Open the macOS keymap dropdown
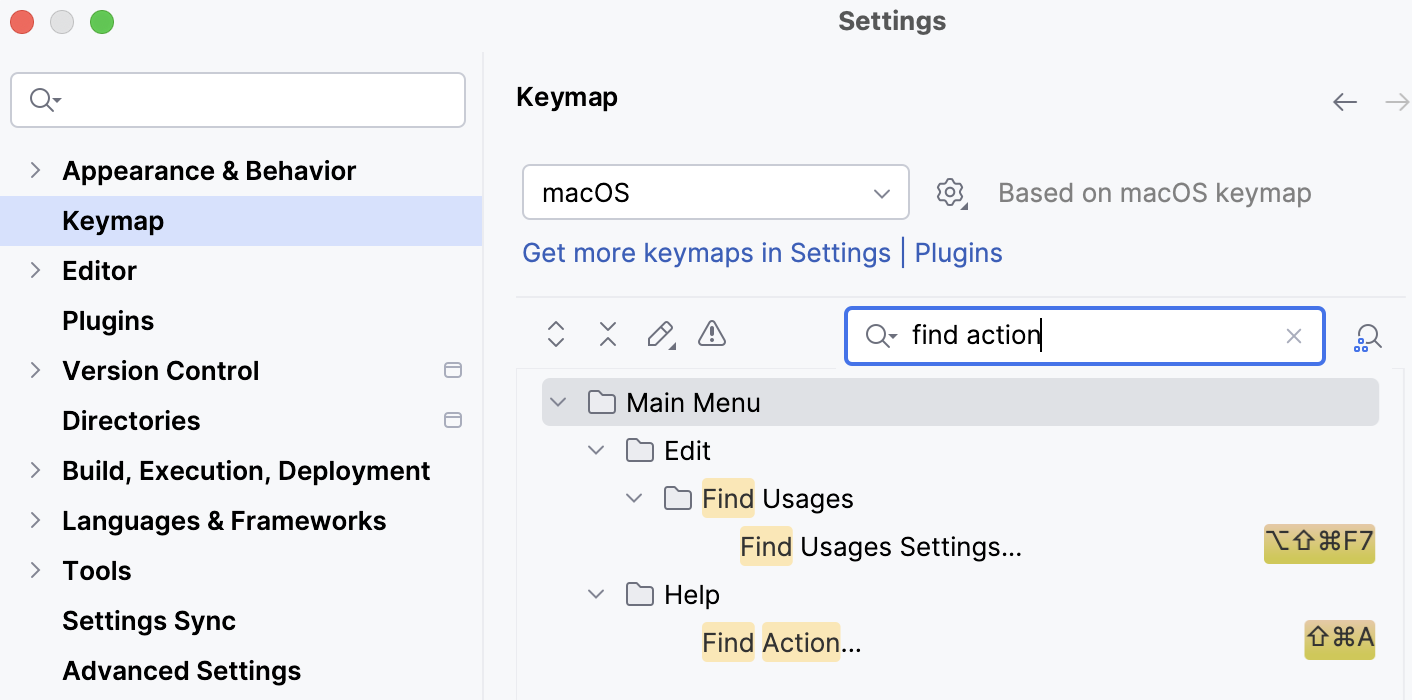The width and height of the screenshot is (1412, 700). pos(715,192)
